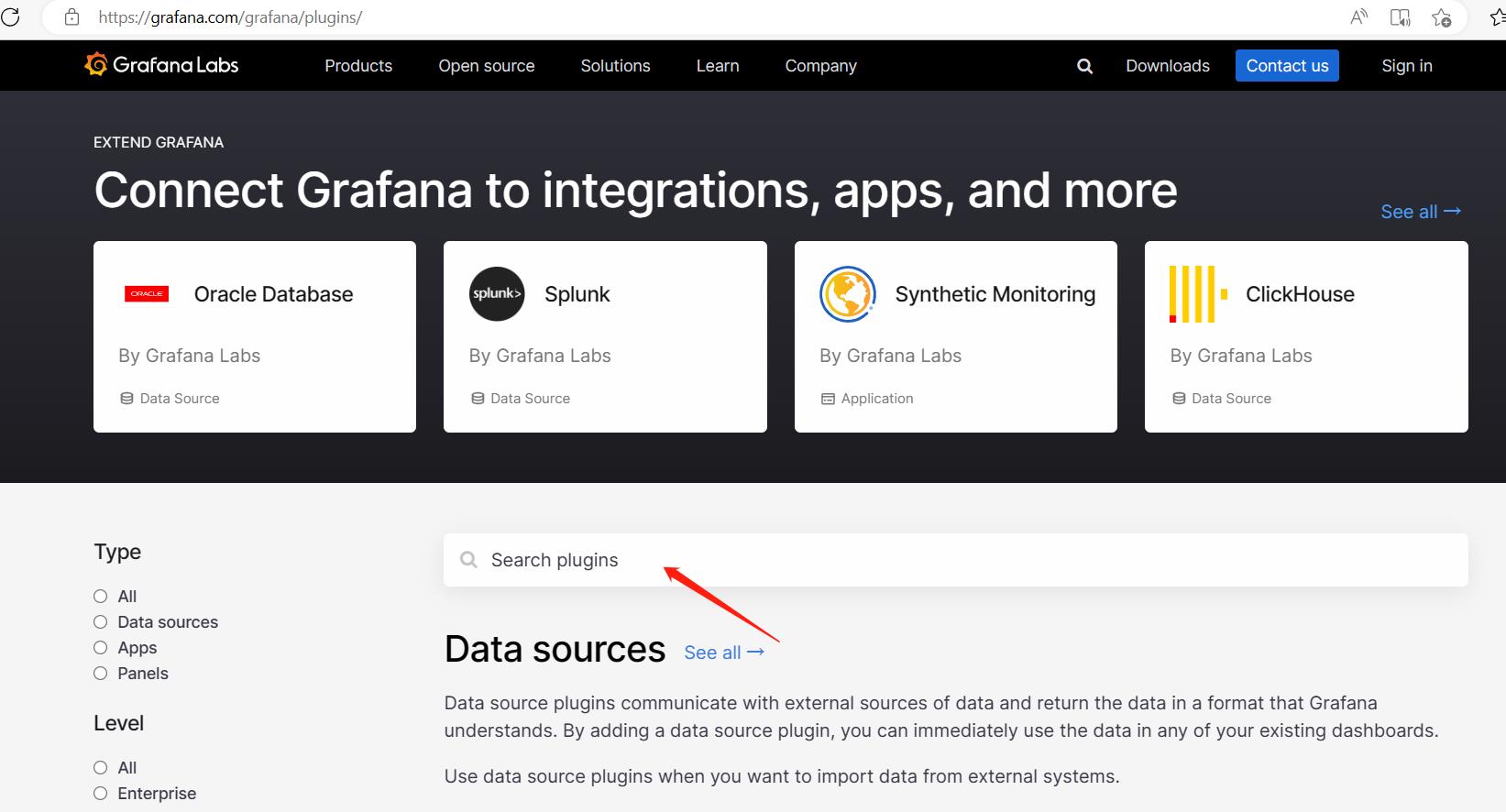Click the Splunk logo icon
The width and height of the screenshot is (1506, 812).
pyautogui.click(x=497, y=293)
